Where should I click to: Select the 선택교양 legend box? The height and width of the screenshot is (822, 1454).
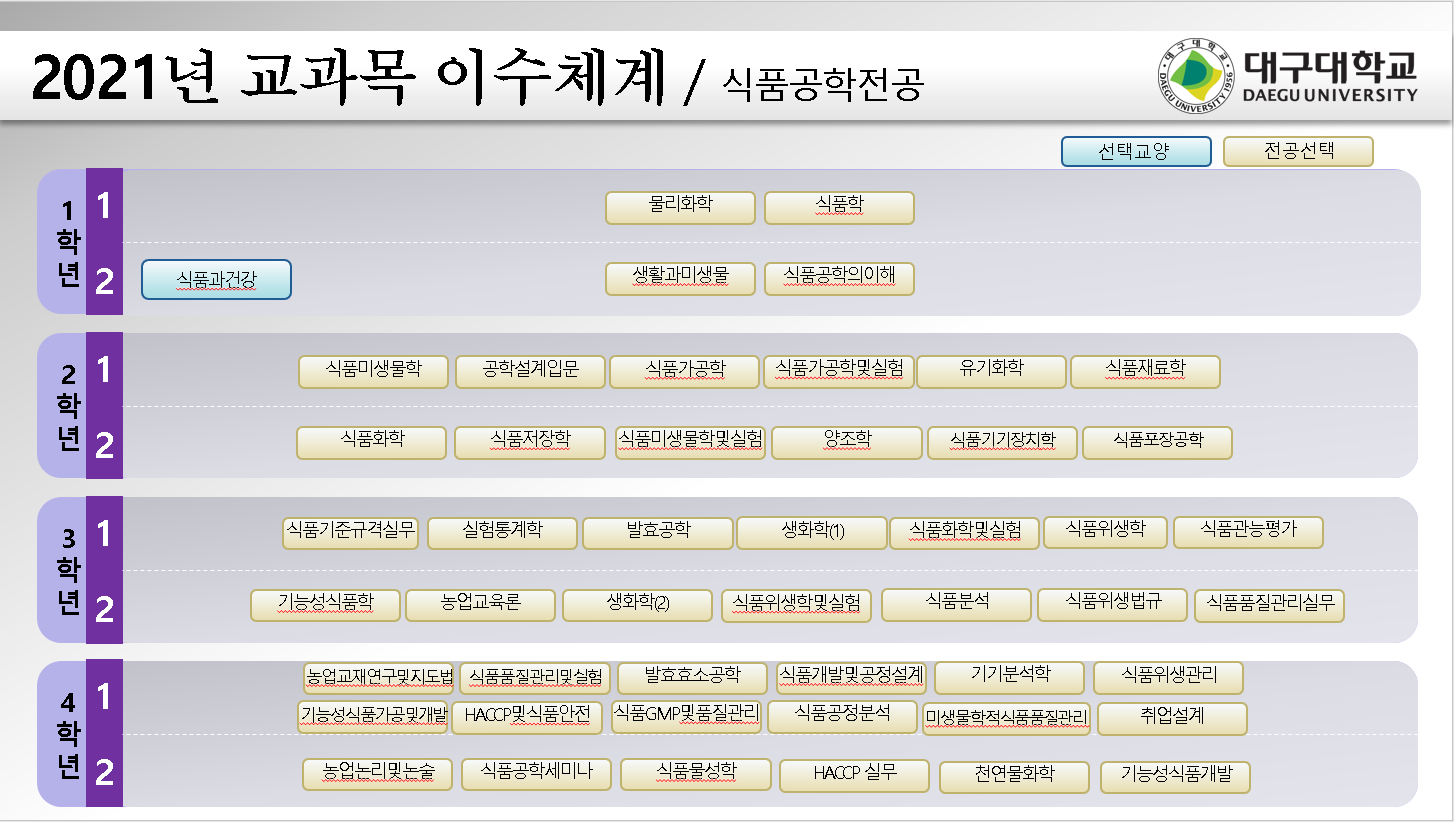pyautogui.click(x=1136, y=151)
